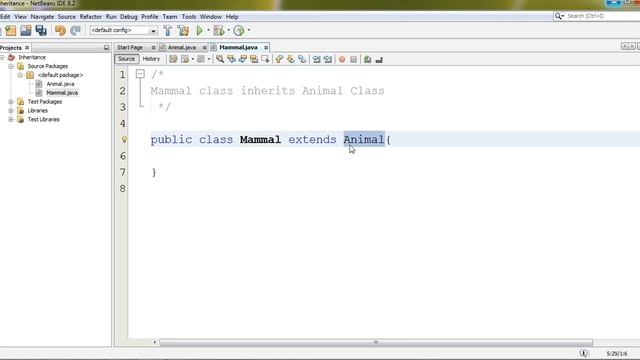Expand the Test Libraries node

coord(11,120)
